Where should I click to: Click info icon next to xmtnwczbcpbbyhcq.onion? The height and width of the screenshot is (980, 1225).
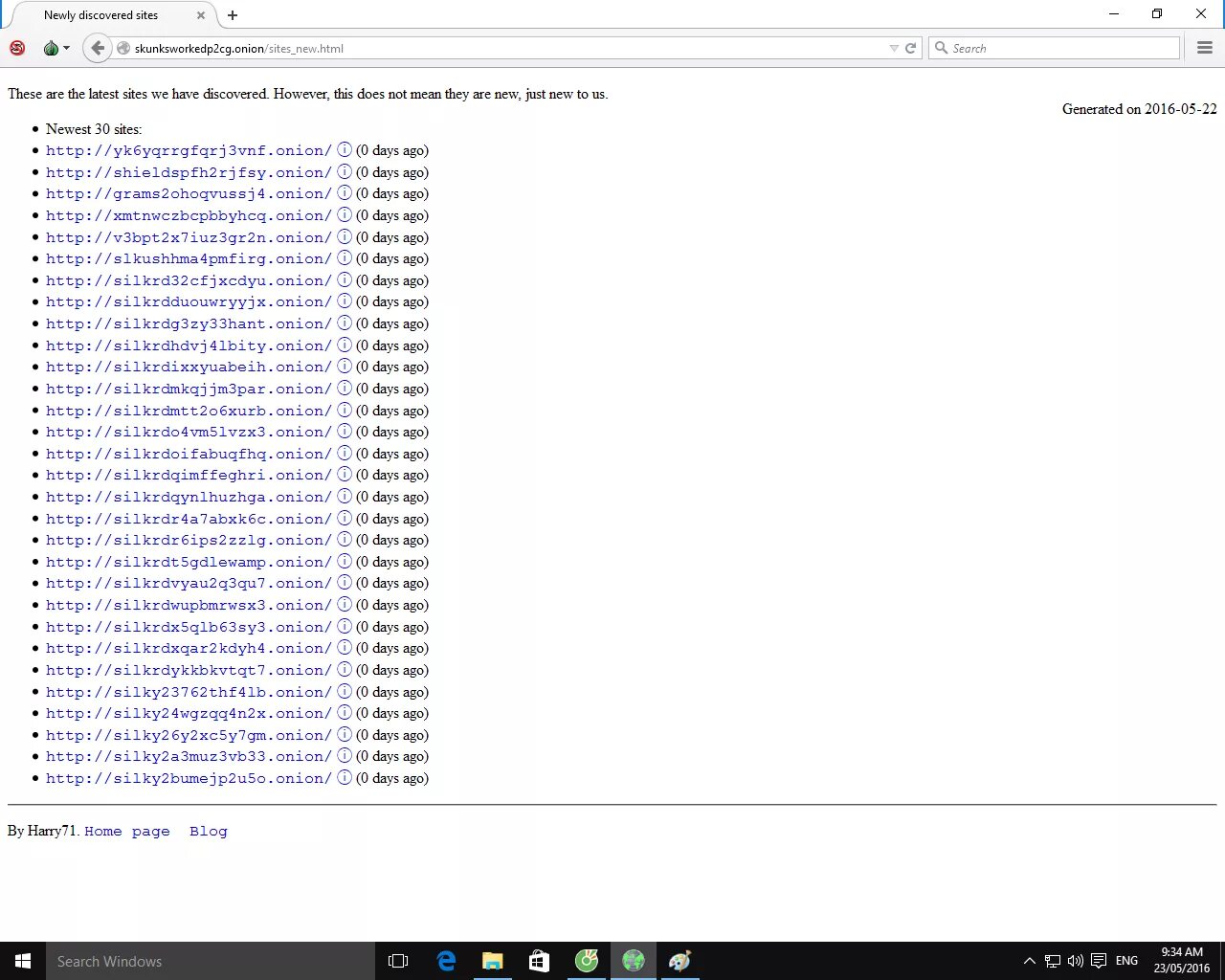coord(345,214)
